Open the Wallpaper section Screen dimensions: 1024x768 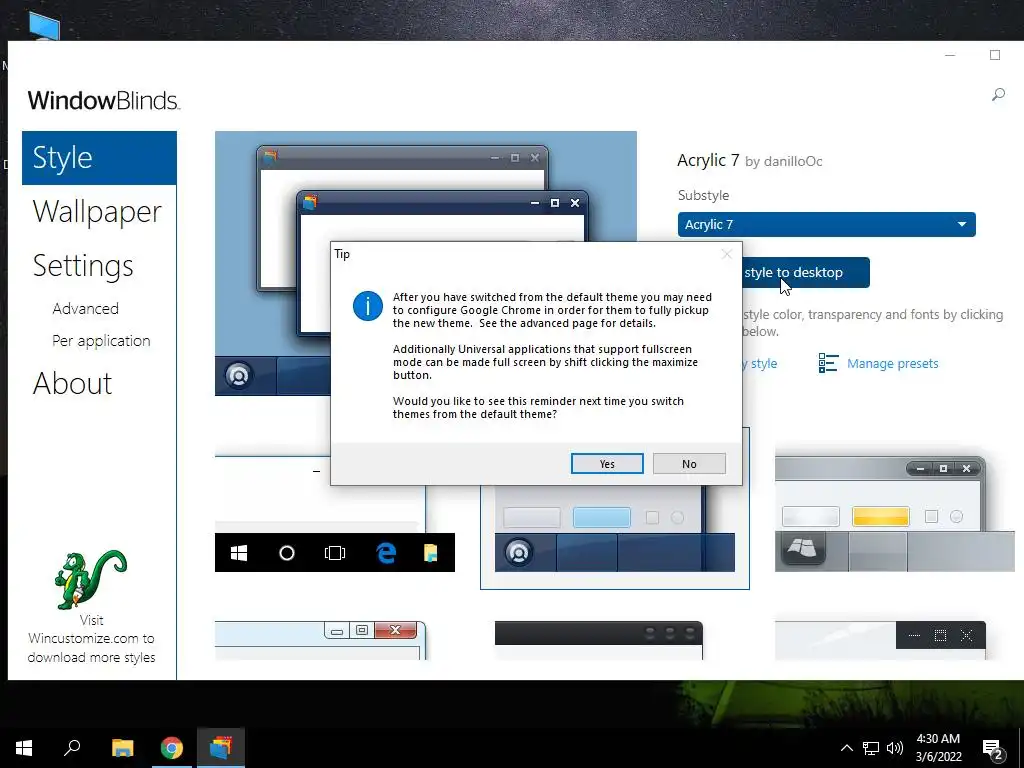point(97,212)
